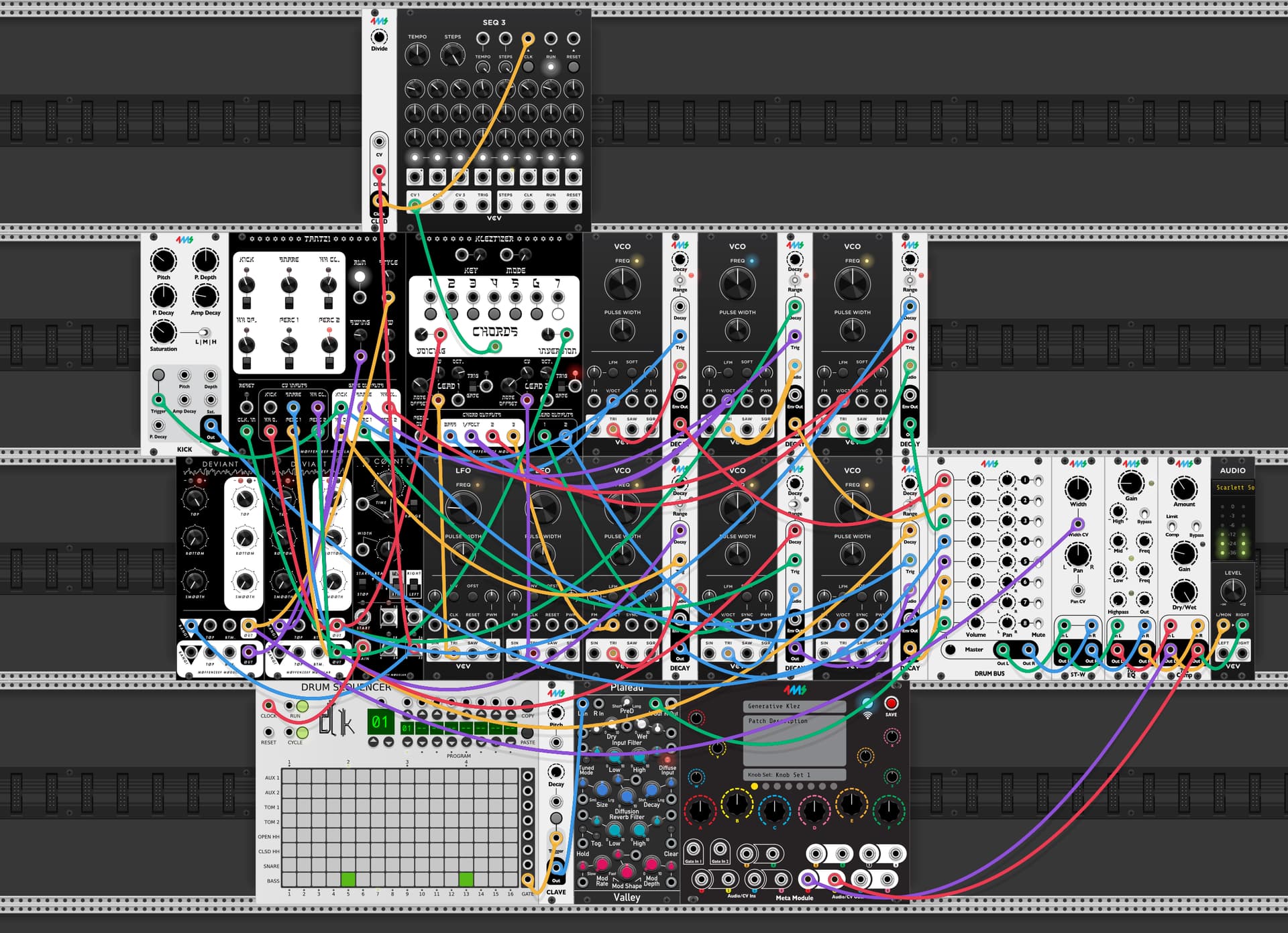The height and width of the screenshot is (933, 1288).
Task: Toggle green RUN light on Drum Sequencer
Action: [303, 706]
